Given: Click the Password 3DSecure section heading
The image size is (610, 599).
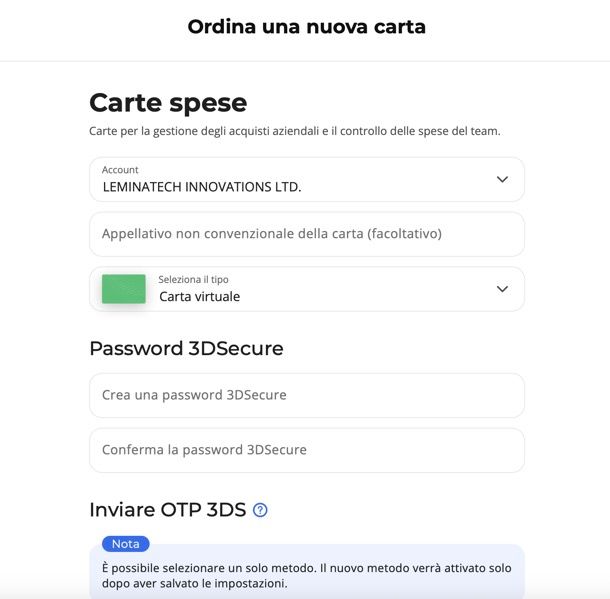Looking at the screenshot, I should [x=186, y=348].
